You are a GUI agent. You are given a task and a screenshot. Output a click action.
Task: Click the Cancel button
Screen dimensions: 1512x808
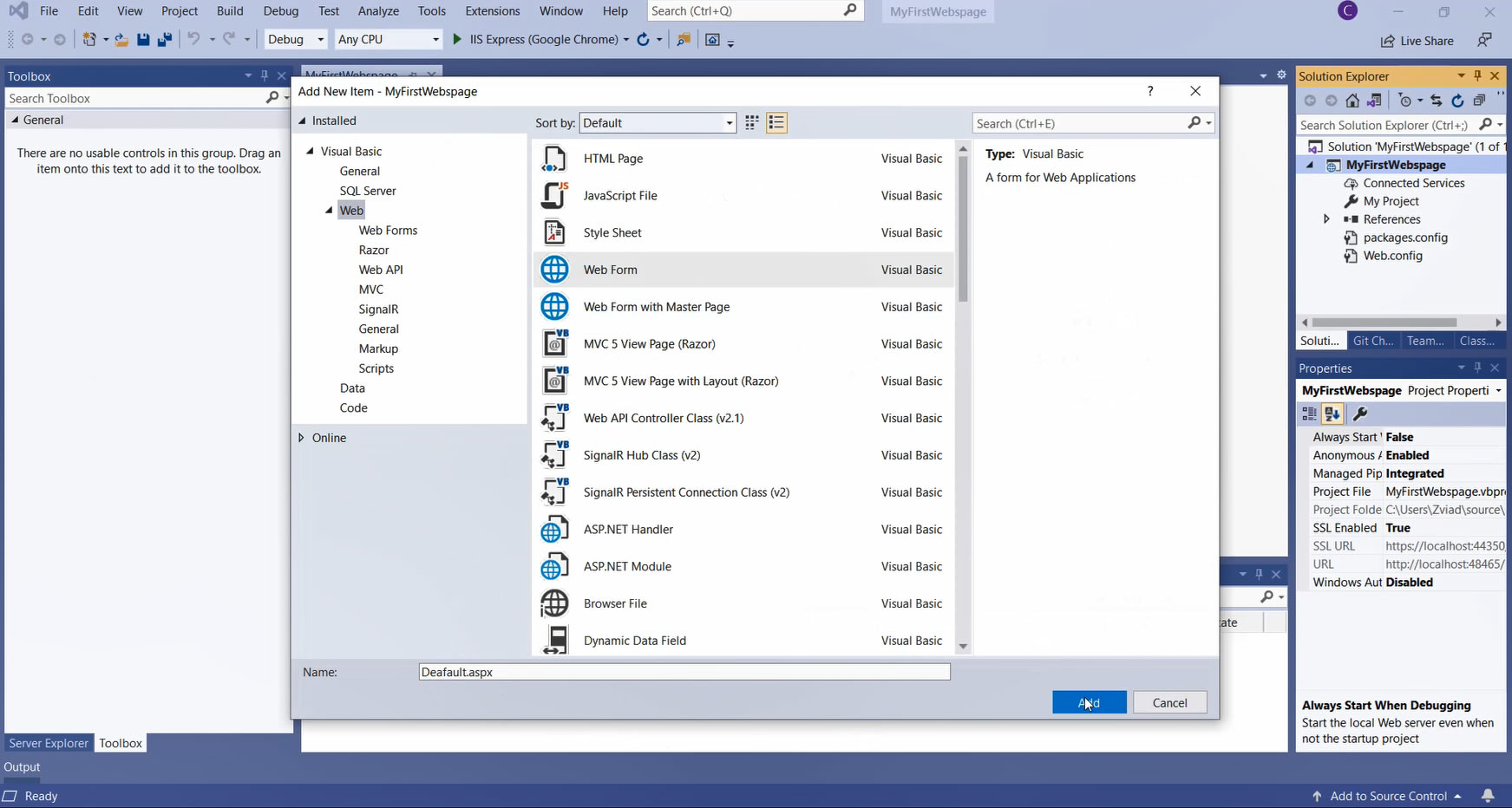1169,702
